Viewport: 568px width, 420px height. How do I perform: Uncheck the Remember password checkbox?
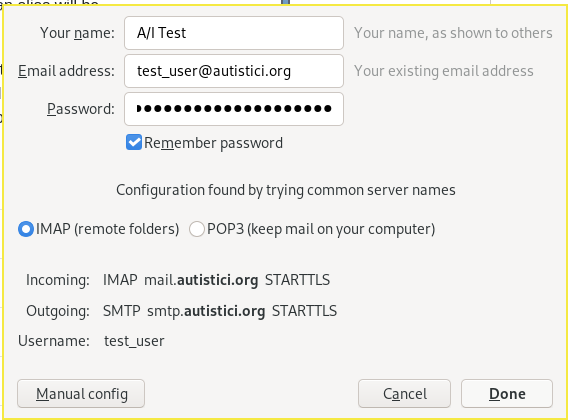(x=134, y=142)
